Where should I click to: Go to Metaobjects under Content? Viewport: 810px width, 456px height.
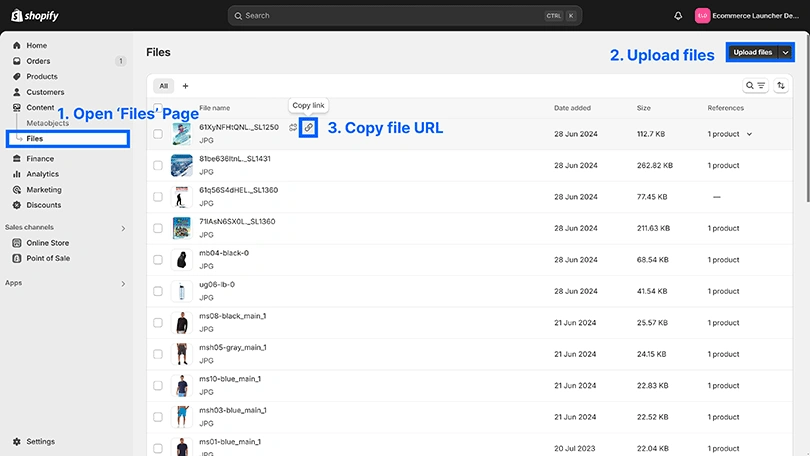pyautogui.click(x=47, y=122)
